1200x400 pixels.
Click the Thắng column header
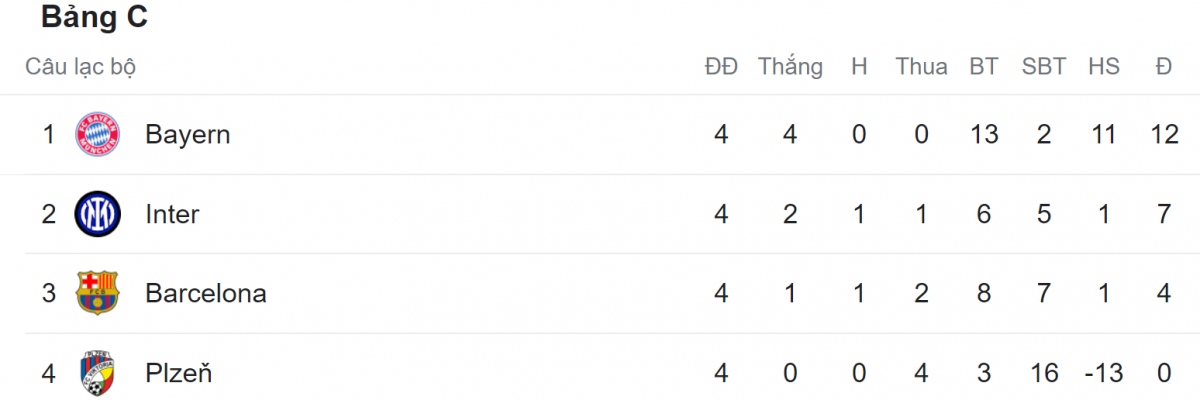click(x=790, y=67)
